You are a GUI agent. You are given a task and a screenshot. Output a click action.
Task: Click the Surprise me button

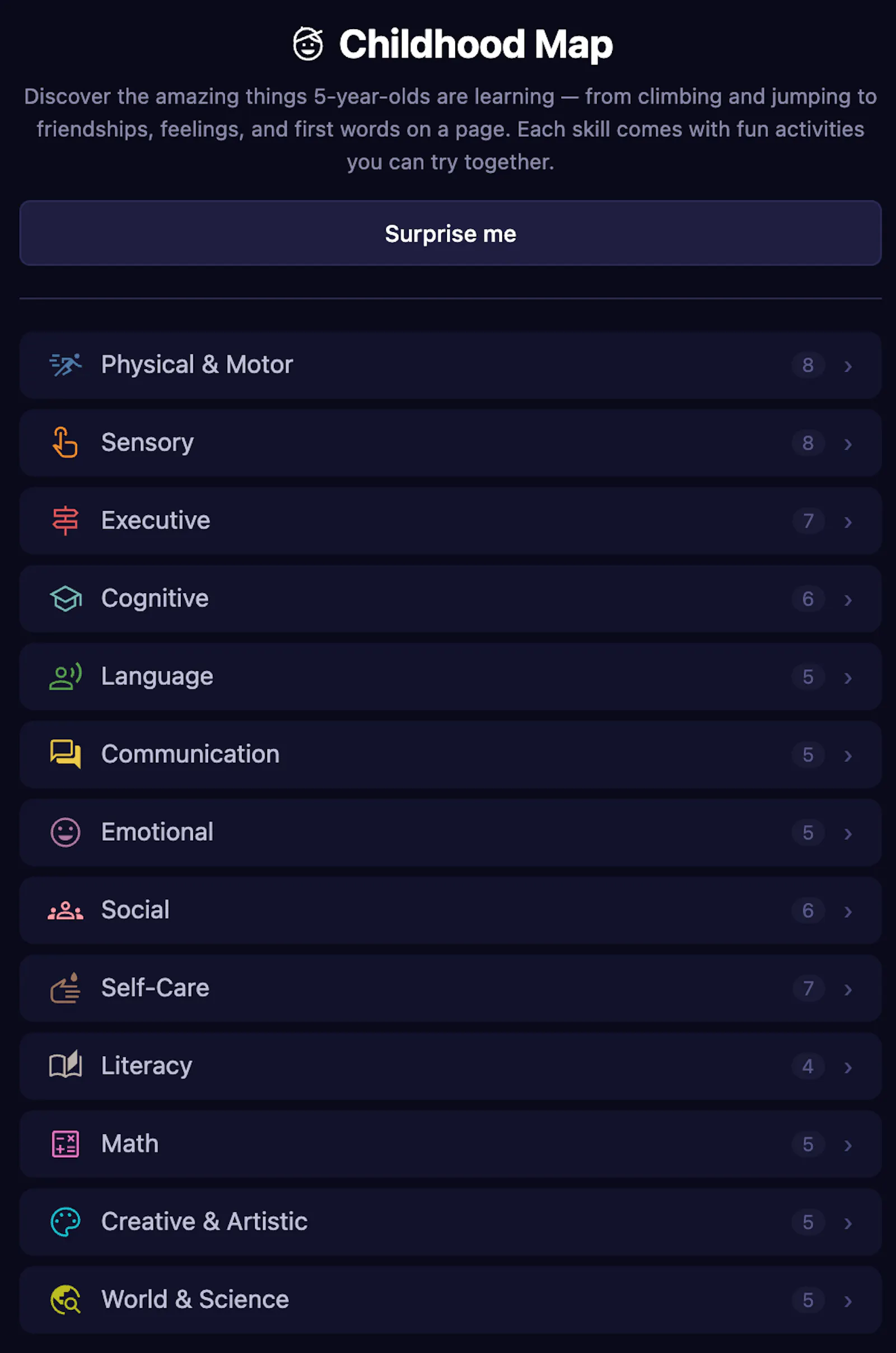pyautogui.click(x=450, y=233)
